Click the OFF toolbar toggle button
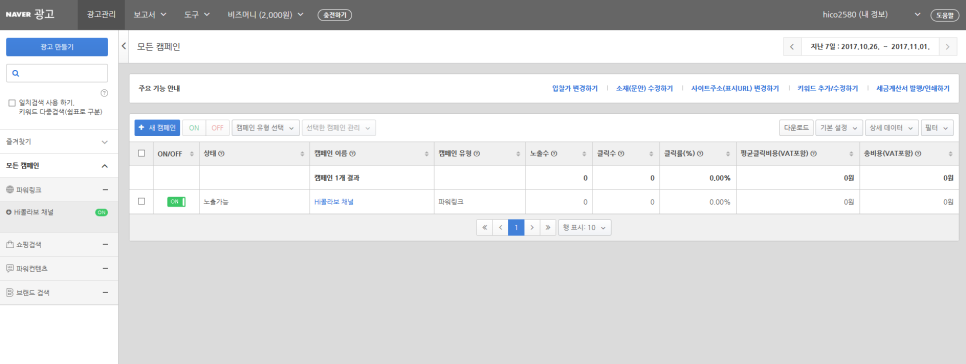 pyautogui.click(x=217, y=128)
